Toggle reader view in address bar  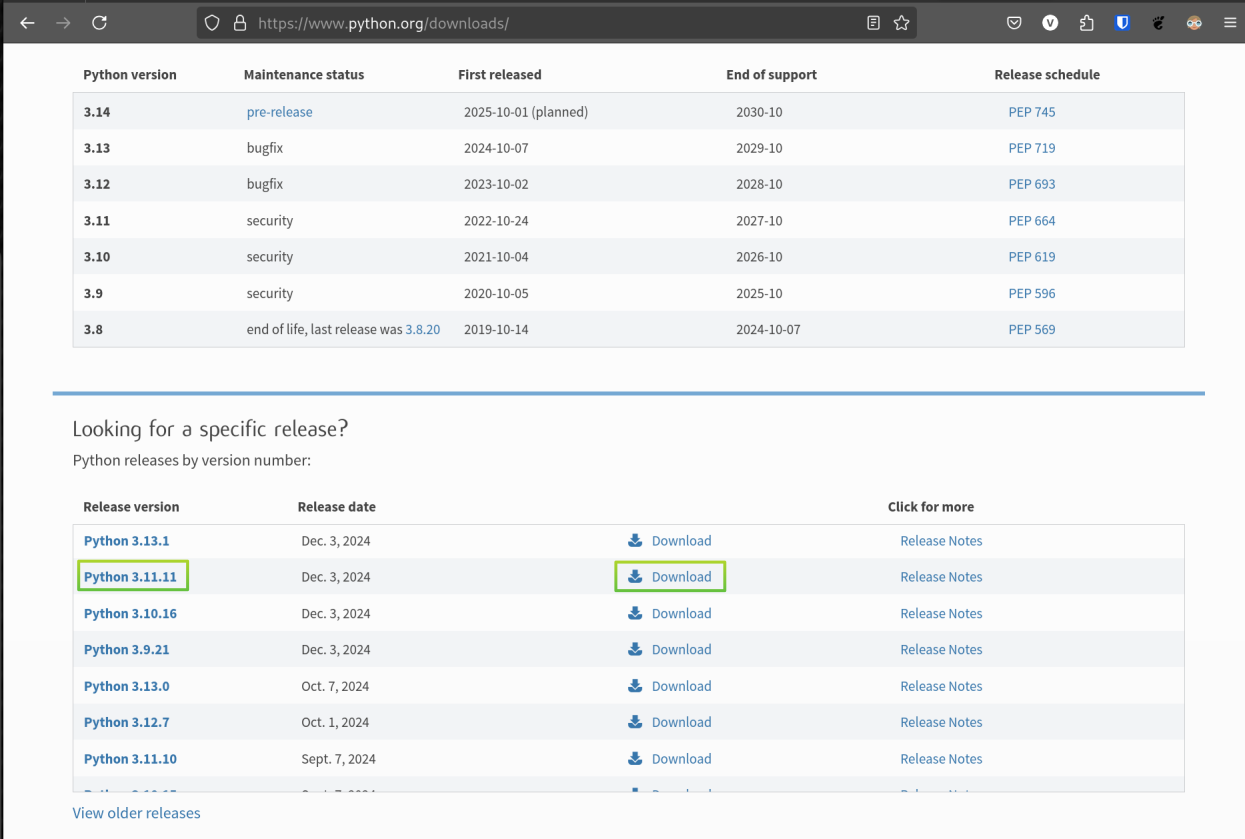click(x=873, y=23)
